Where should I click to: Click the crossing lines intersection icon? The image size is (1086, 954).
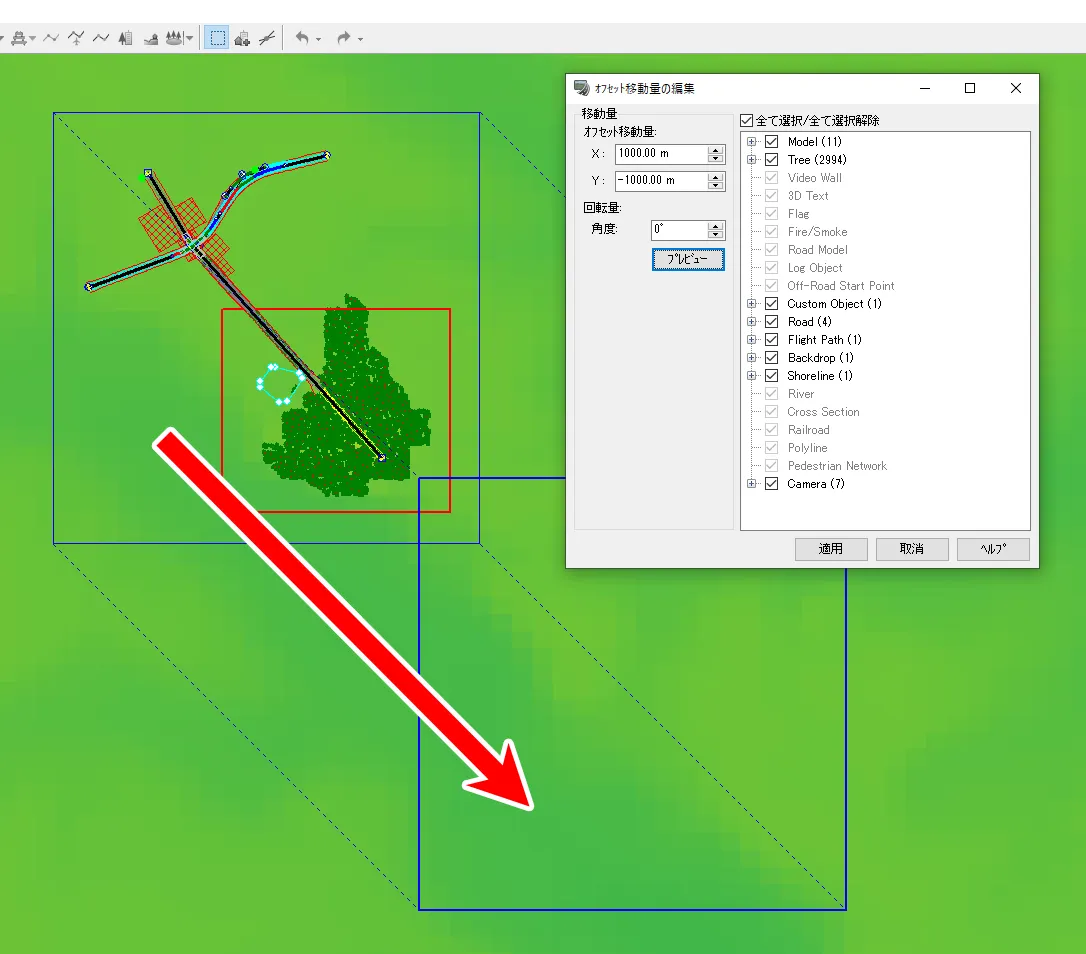click(x=267, y=38)
